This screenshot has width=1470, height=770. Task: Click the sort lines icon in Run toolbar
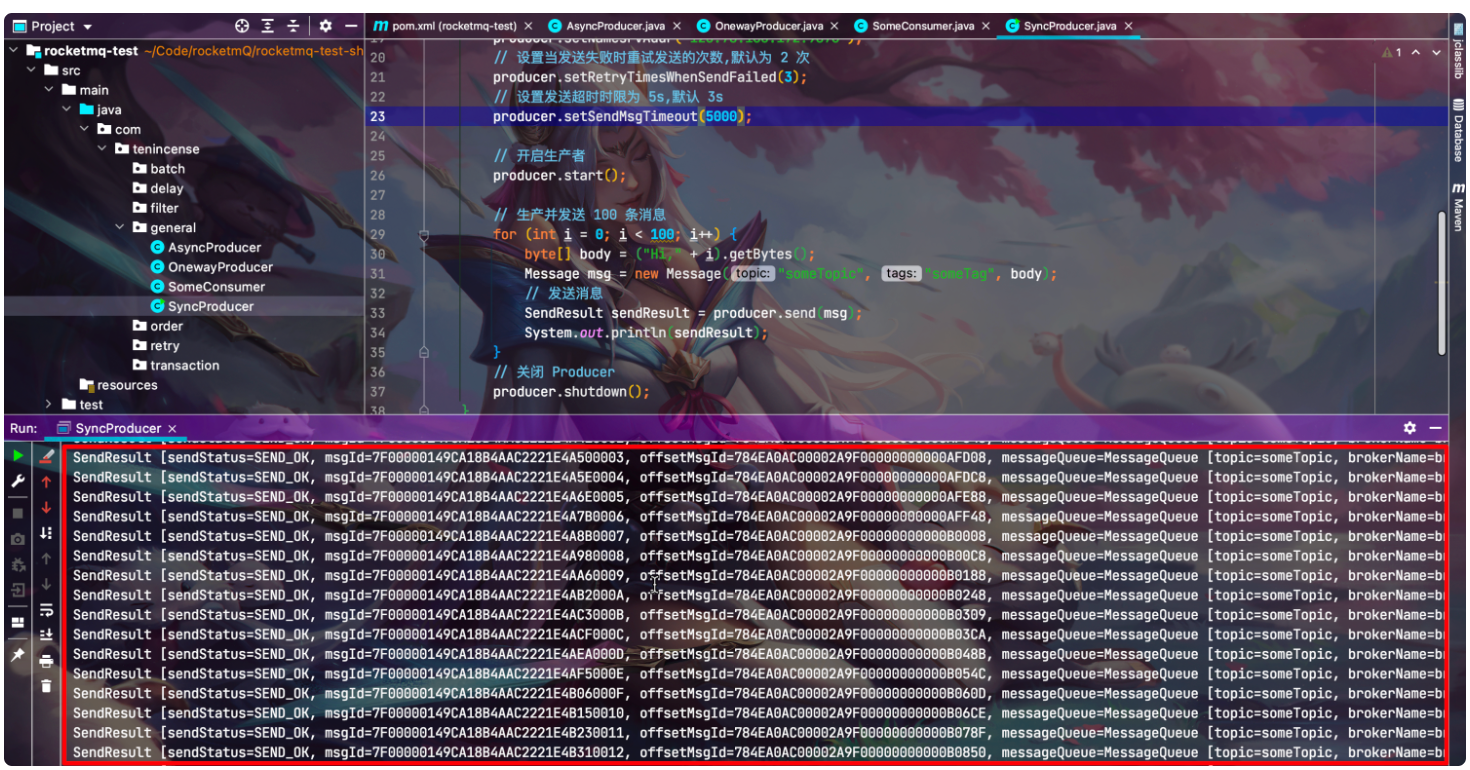(46, 534)
